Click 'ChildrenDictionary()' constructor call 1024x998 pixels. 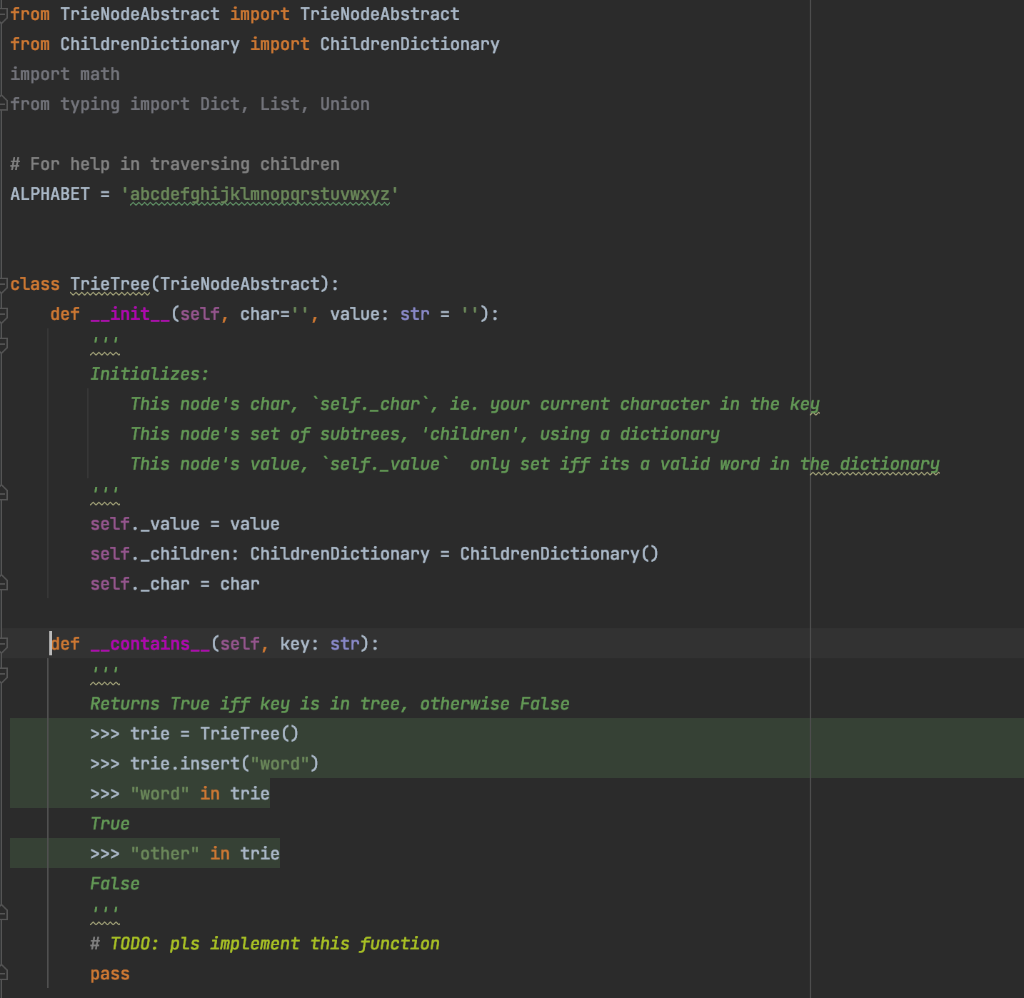559,554
